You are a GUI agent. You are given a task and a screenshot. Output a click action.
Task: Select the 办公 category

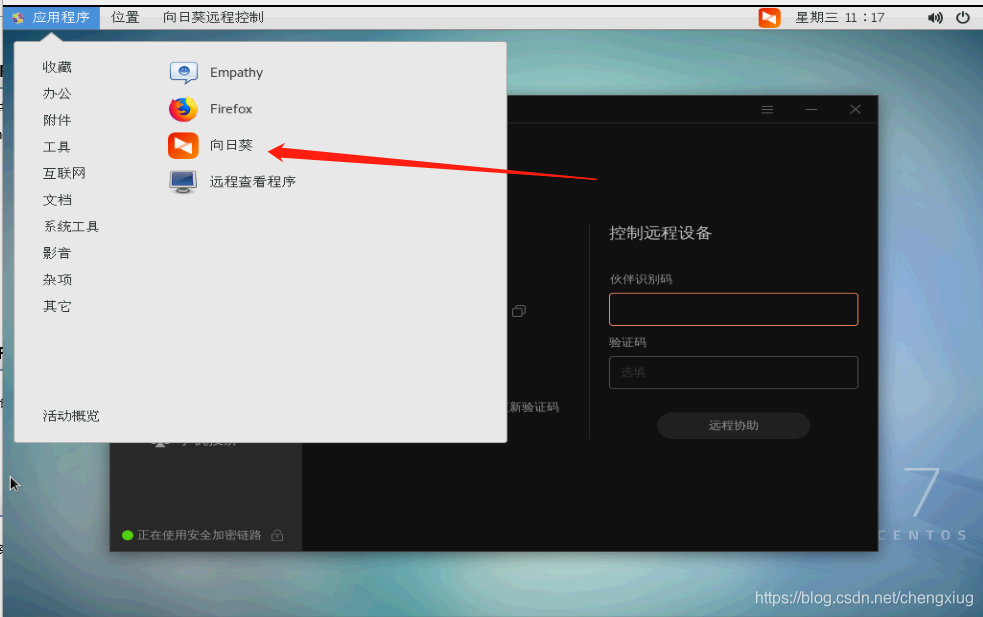(57, 93)
